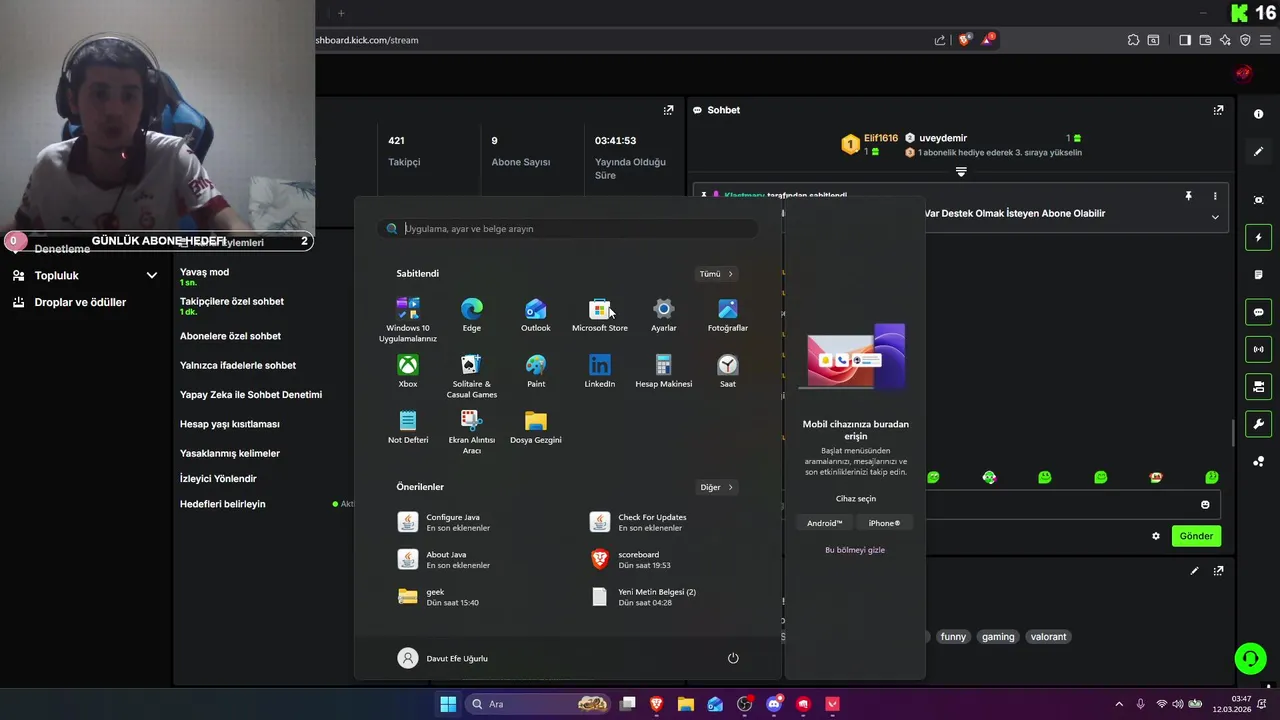This screenshot has width=1280, height=720.
Task: Select Yapay Zeka ile Sohbet Denetimi
Action: pos(251,395)
